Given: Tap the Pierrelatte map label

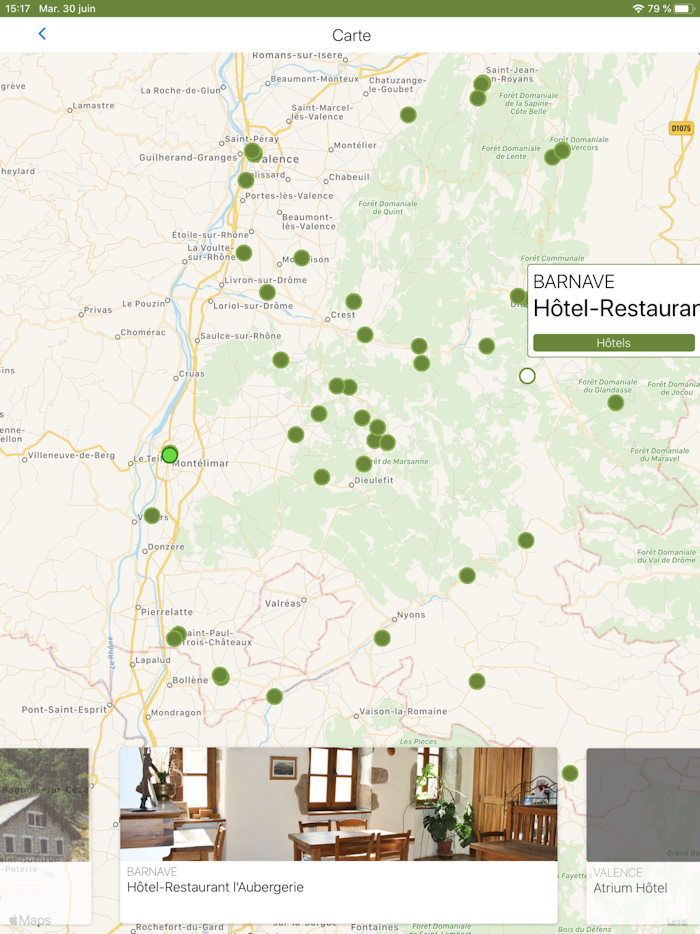Looking at the screenshot, I should pyautogui.click(x=167, y=612).
